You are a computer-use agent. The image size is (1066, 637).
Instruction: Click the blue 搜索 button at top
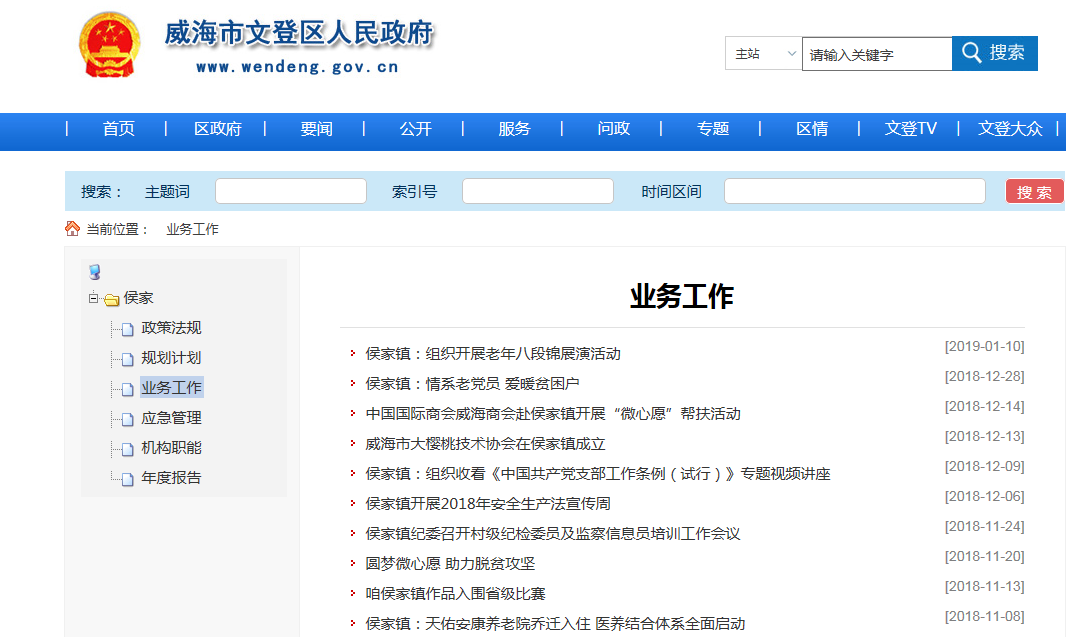point(995,54)
